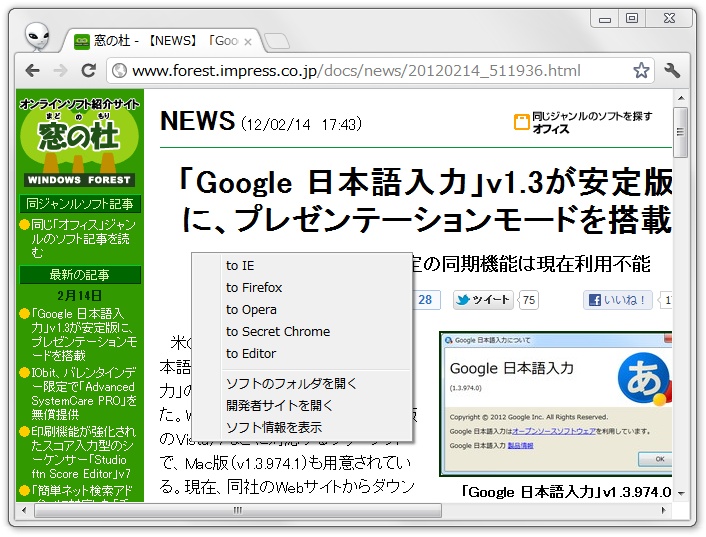Click vertical scrollbar up arrow
Screen dimensions: 706x537
[681, 98]
